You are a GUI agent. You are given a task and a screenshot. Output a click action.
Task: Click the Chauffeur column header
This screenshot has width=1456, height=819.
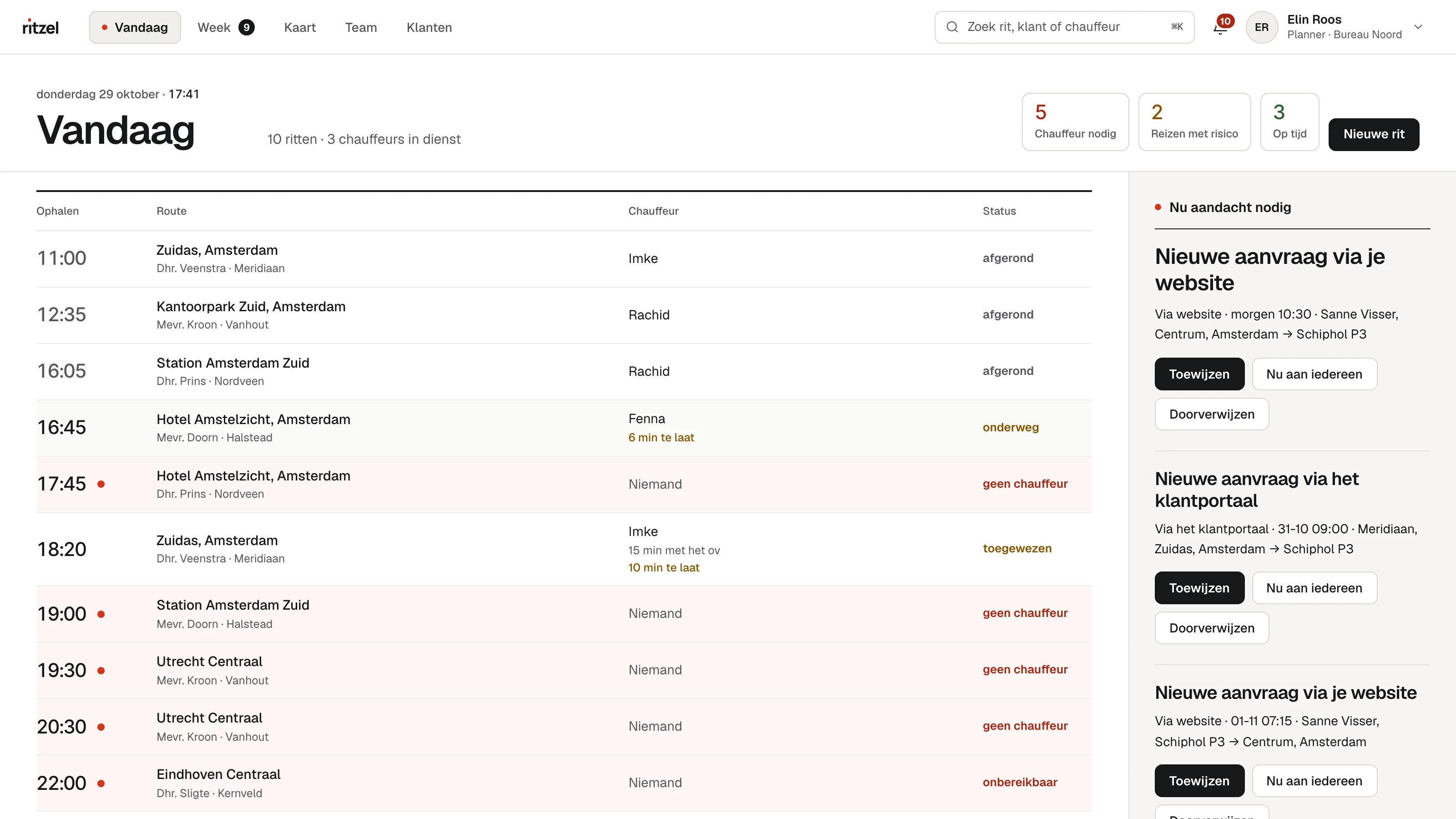[x=653, y=211]
